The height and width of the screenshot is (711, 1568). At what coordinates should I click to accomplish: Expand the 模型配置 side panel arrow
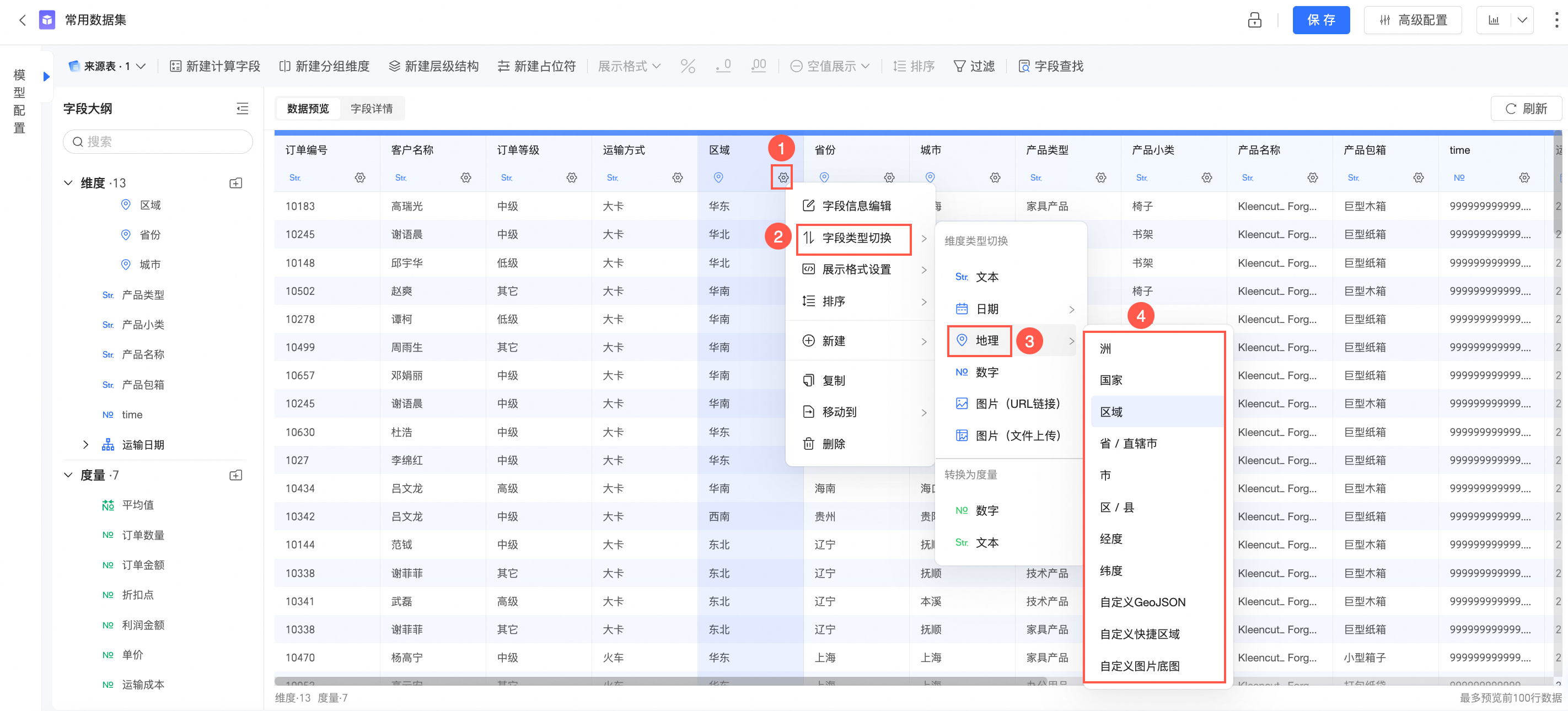click(x=46, y=77)
